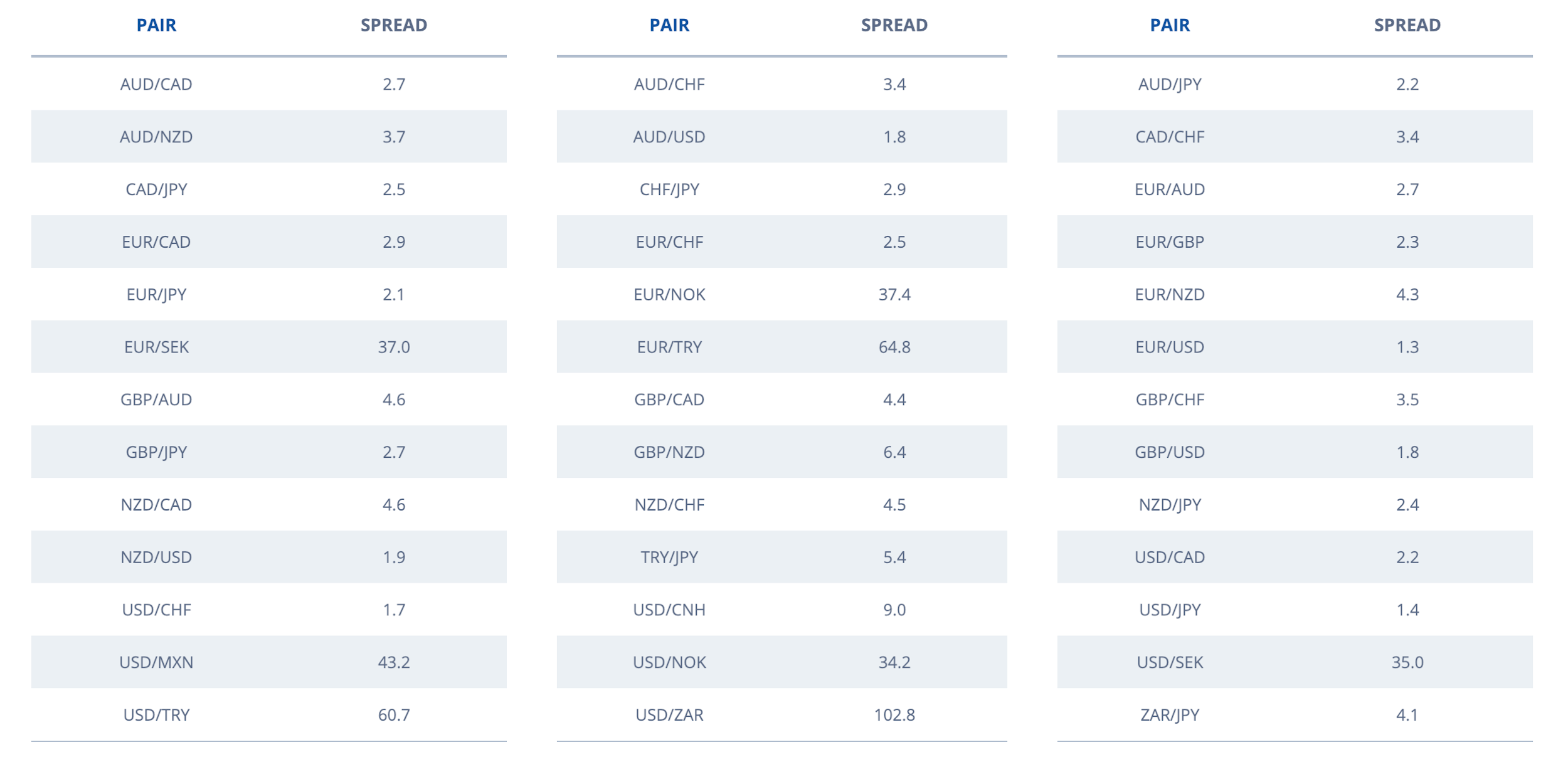Click the AUD/JPY pair cell
This screenshot has width=1568, height=757.
pyautogui.click(x=1170, y=84)
